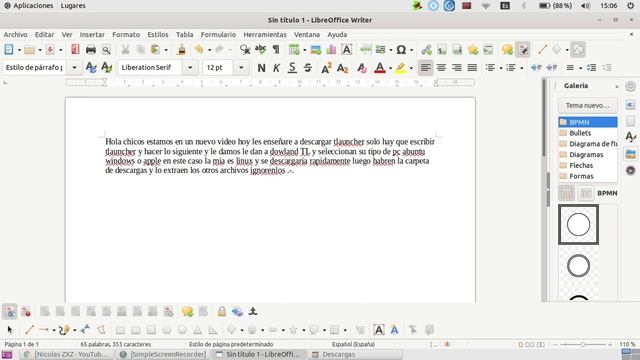Export document as PDF icon
Viewport: 640px width, 360px height.
coord(75,50)
